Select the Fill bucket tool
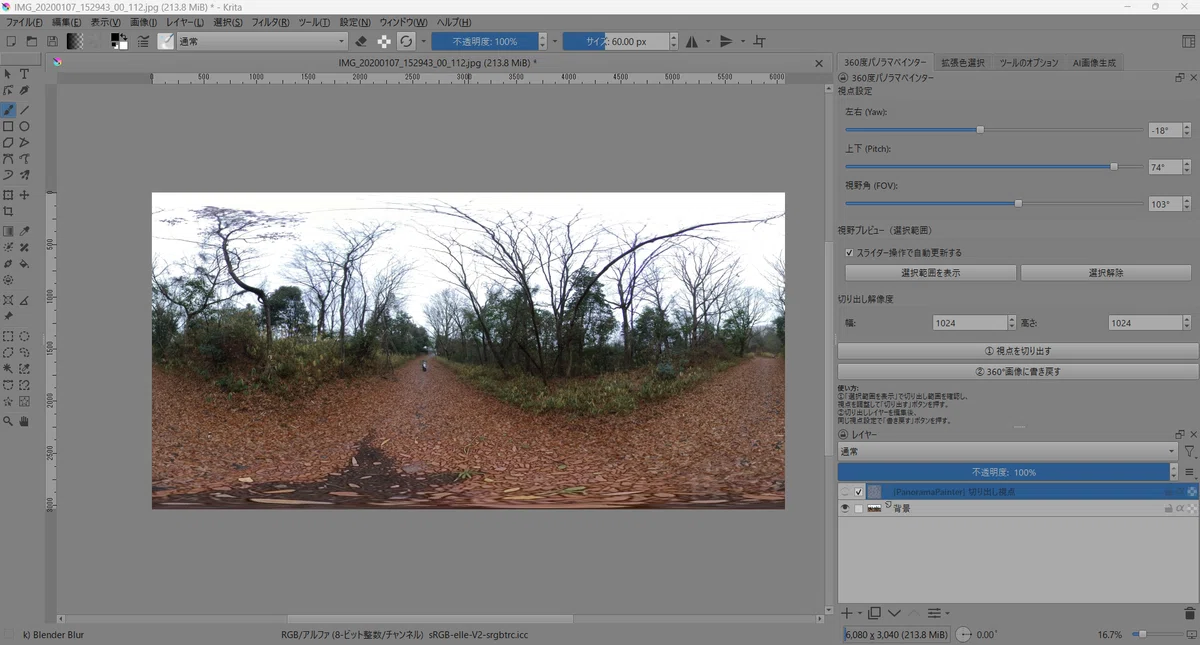The image size is (1200, 645). pos(24,264)
